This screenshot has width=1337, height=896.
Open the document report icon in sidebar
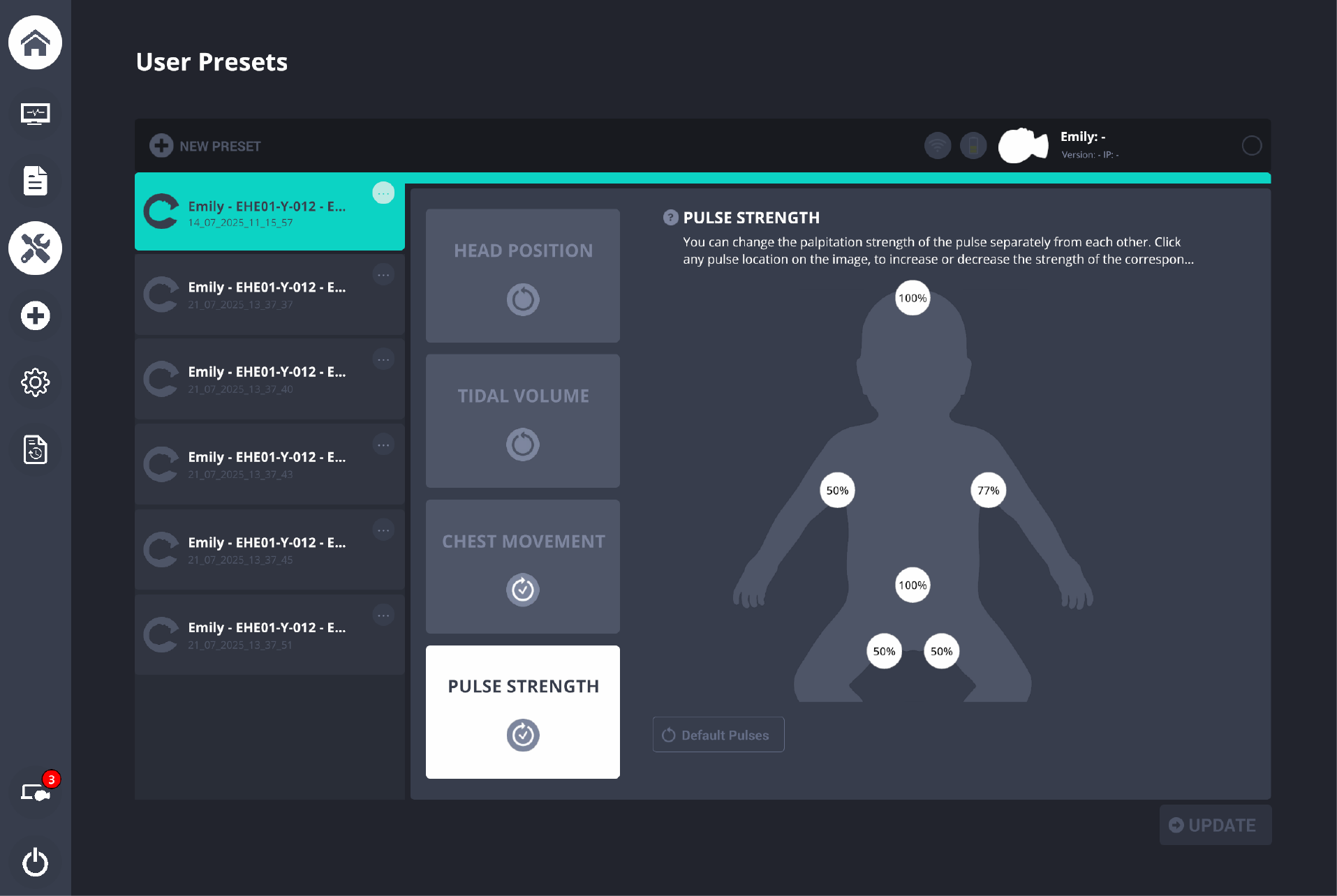click(35, 181)
